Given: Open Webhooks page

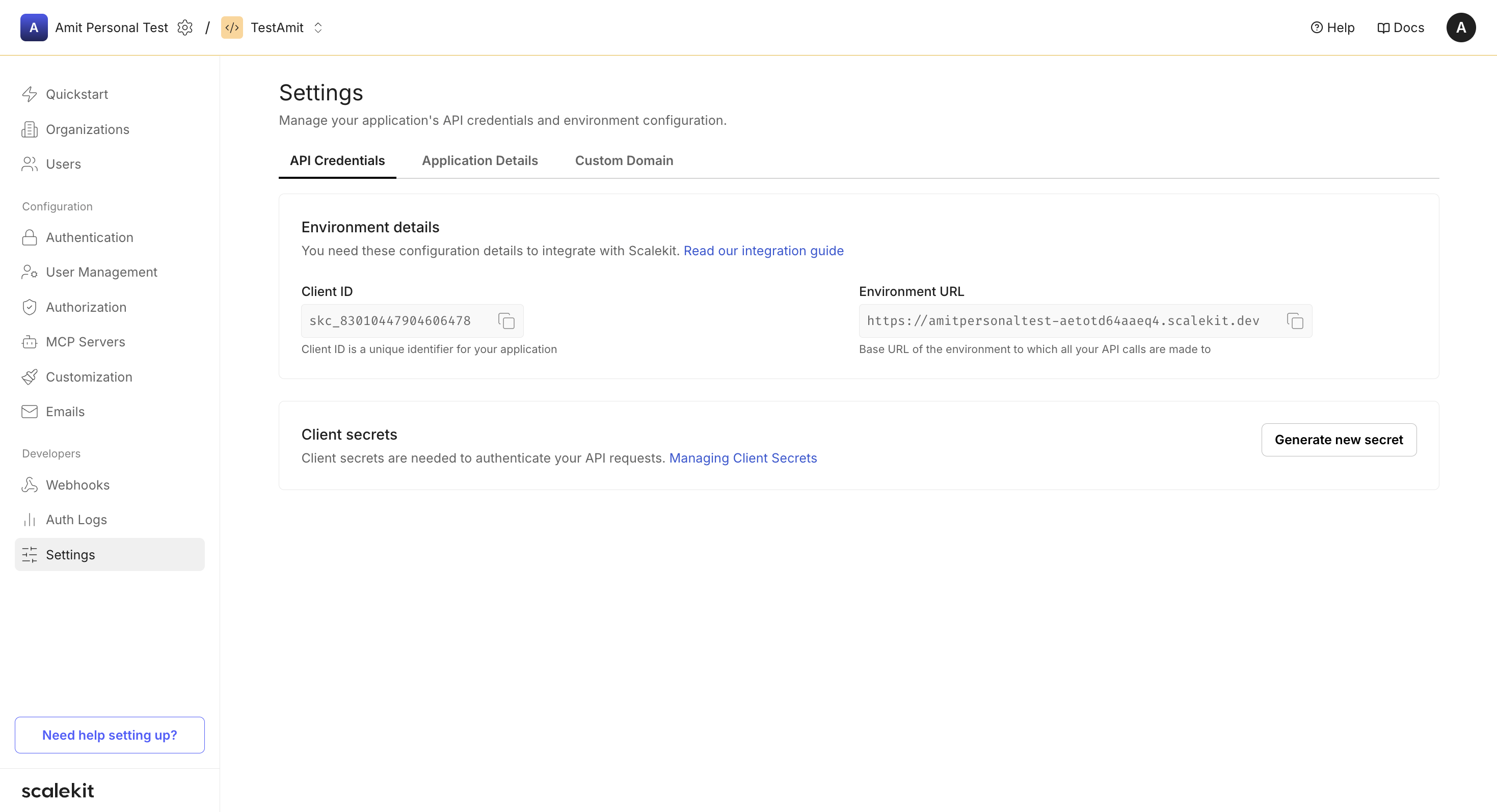Looking at the screenshot, I should (109, 484).
